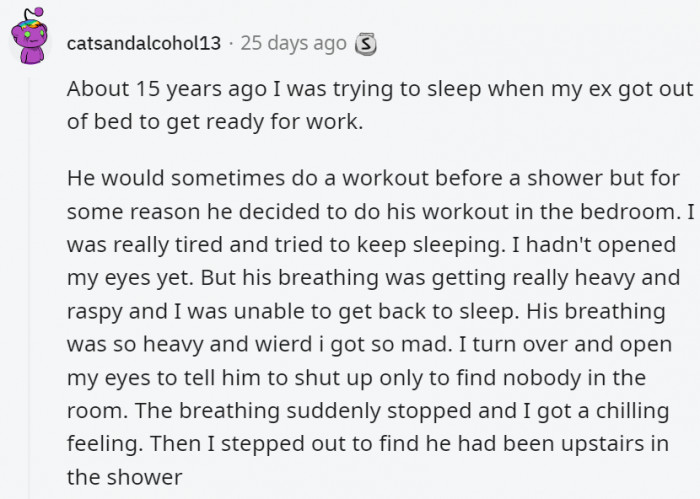This screenshot has height=499, width=700.
Task: Click the text 'of bed to get ready for work.'
Action: click(x=215, y=121)
